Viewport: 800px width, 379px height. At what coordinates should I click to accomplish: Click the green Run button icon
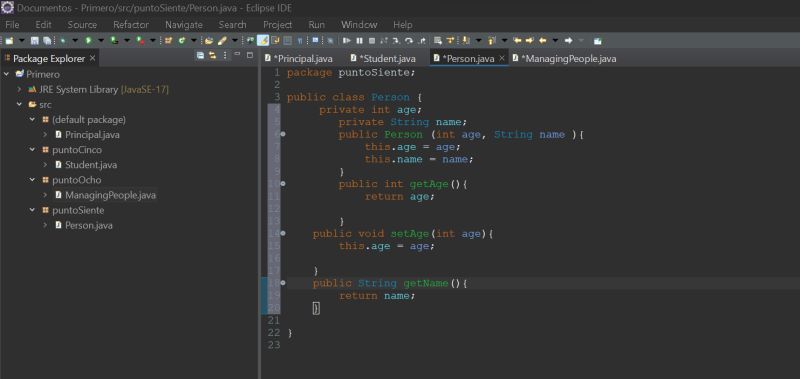[88, 40]
